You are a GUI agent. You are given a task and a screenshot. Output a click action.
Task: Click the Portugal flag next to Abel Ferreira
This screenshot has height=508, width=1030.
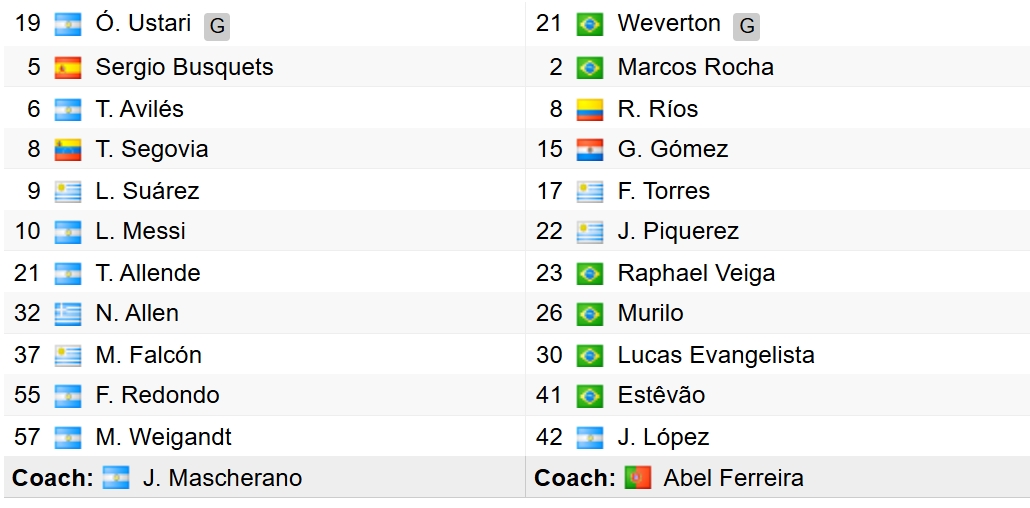coord(637,478)
